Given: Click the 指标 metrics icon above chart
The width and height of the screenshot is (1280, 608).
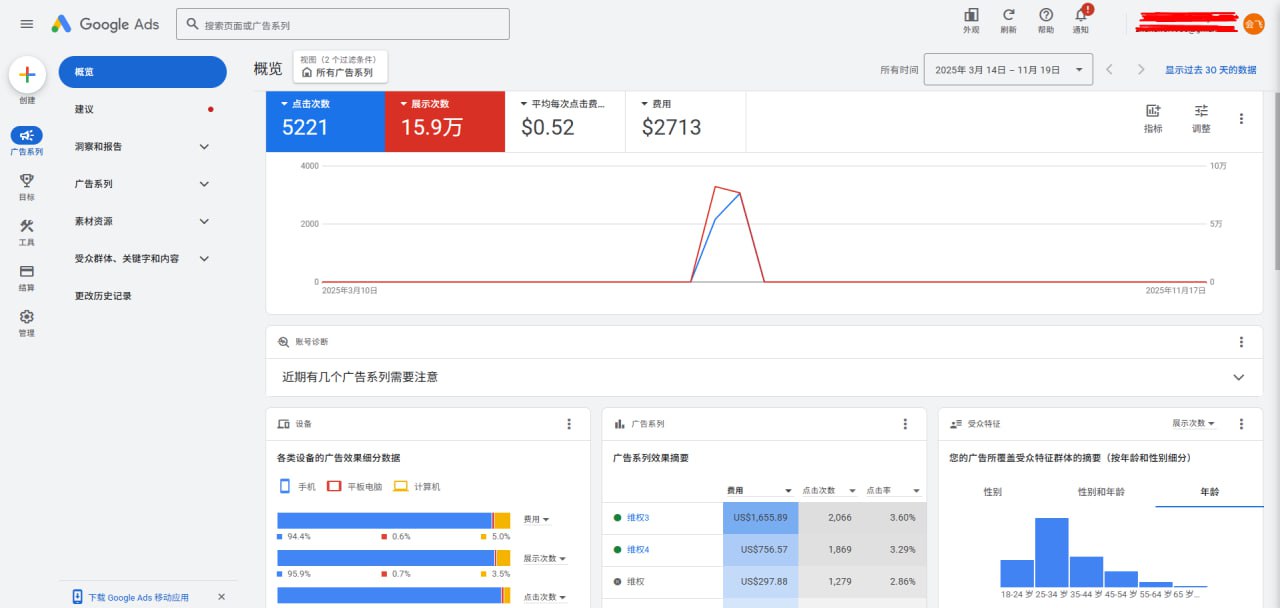Looking at the screenshot, I should (x=1154, y=114).
